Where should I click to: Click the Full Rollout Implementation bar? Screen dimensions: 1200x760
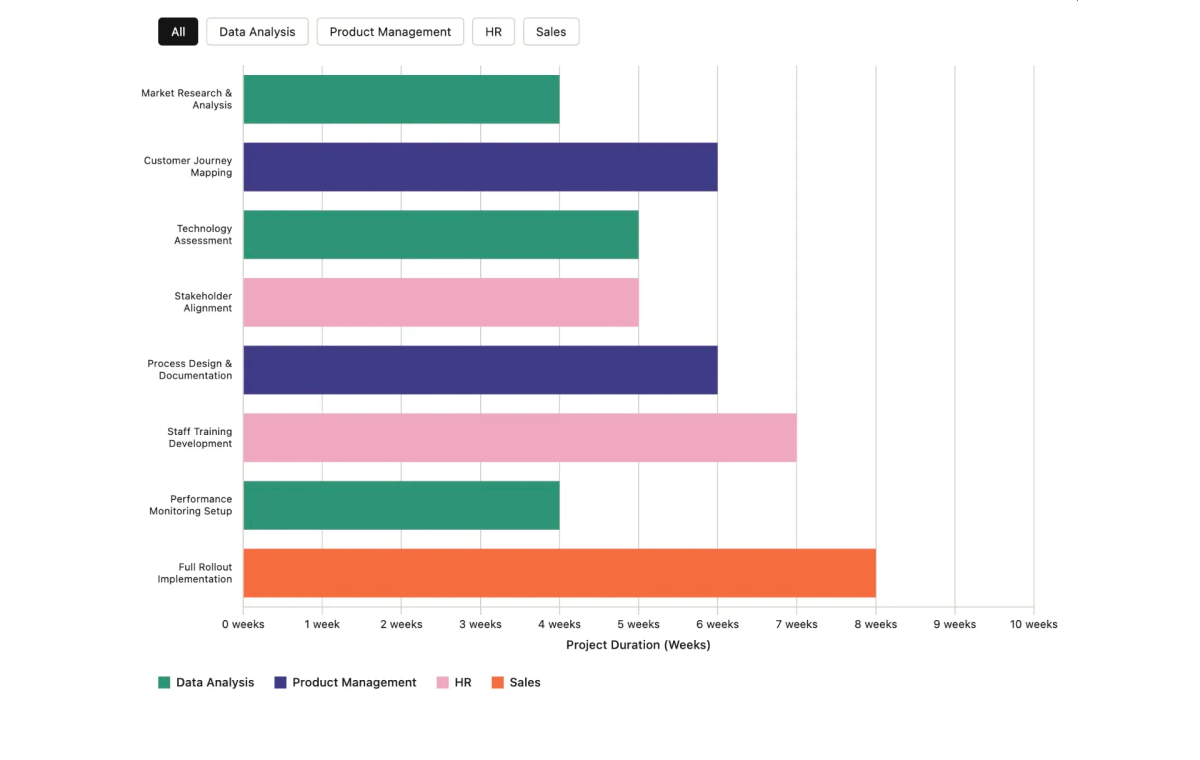coord(559,573)
